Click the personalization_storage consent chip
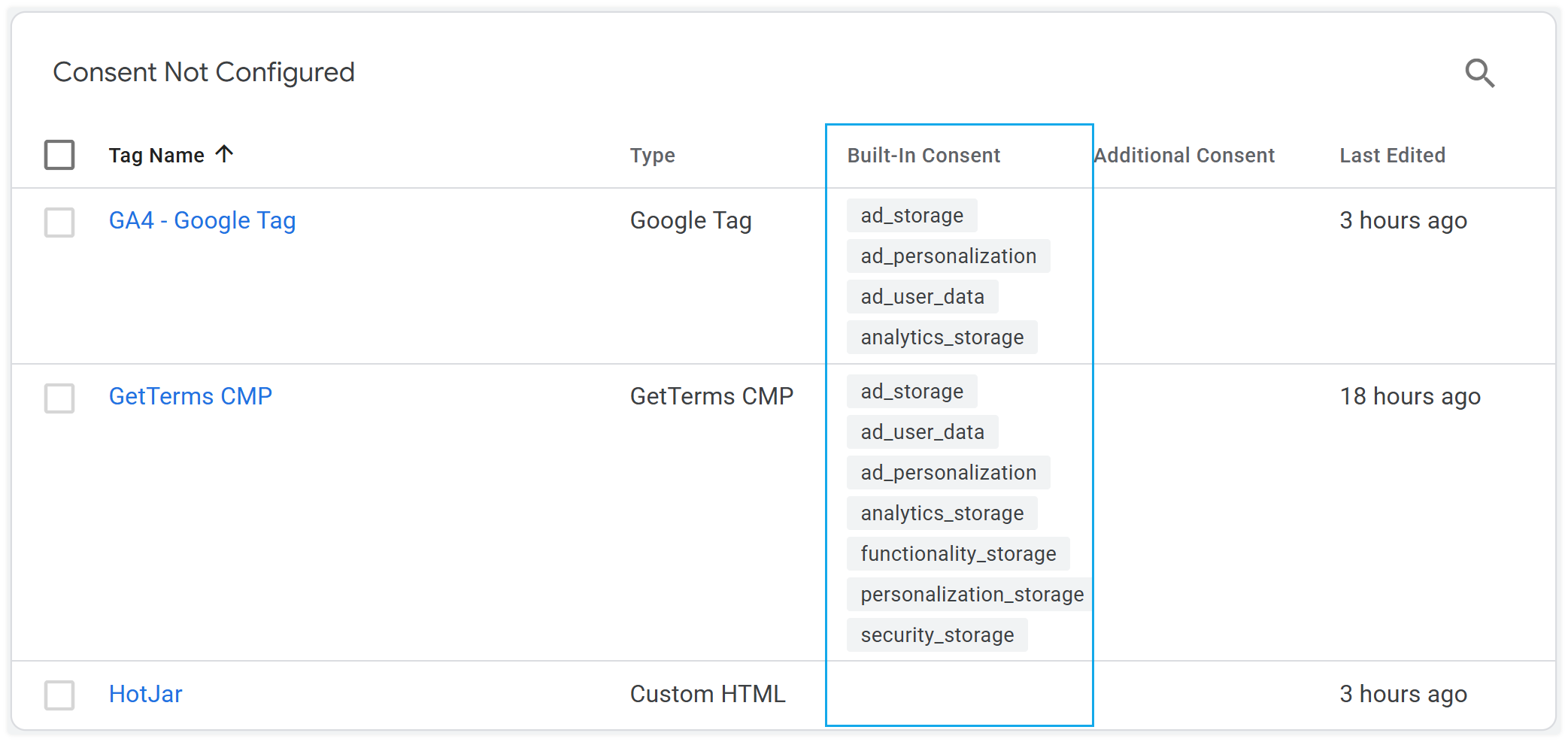This screenshot has height=742, width=1568. click(972, 595)
